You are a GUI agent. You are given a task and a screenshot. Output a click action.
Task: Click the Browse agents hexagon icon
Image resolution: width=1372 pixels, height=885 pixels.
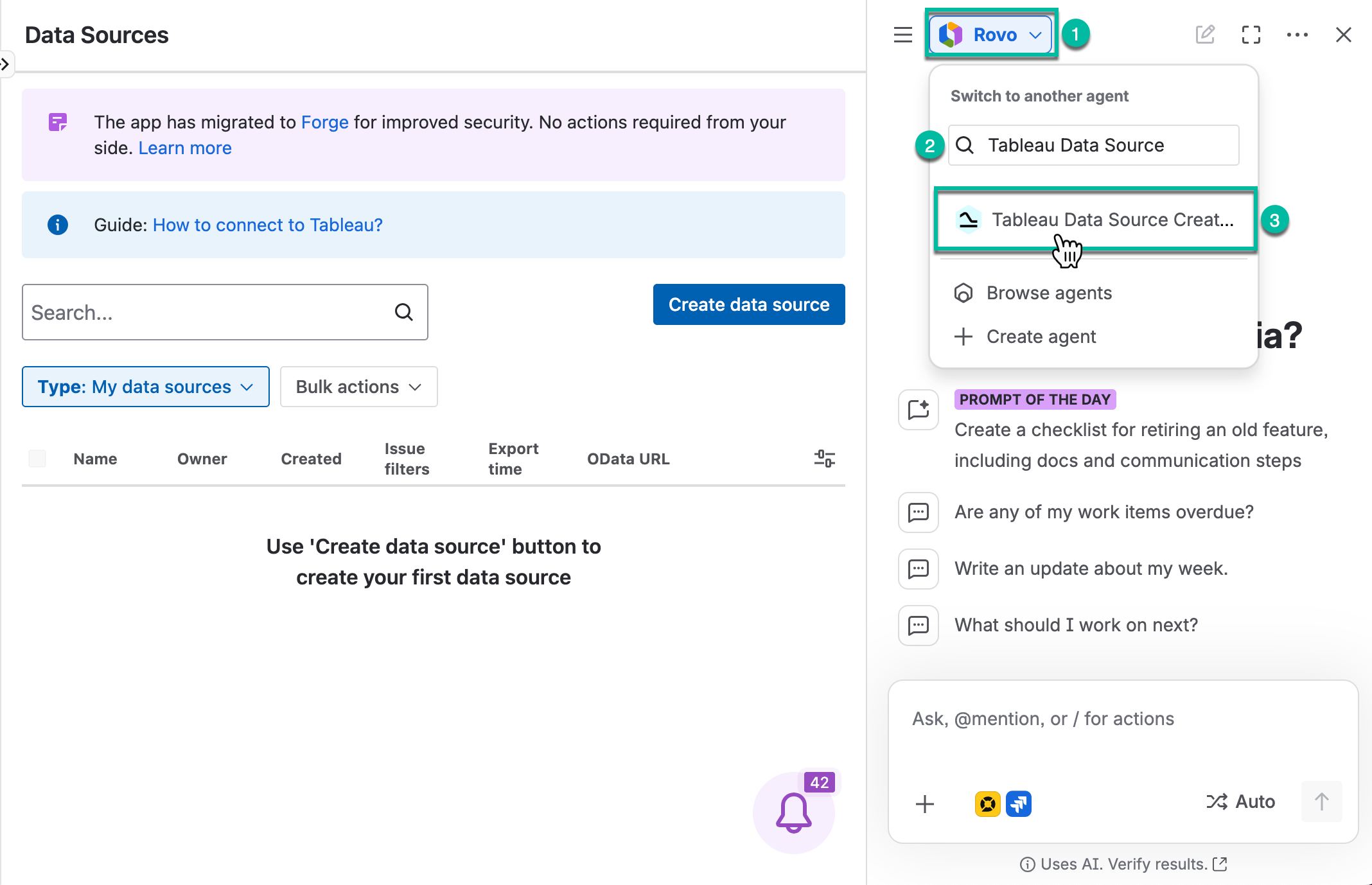963,293
